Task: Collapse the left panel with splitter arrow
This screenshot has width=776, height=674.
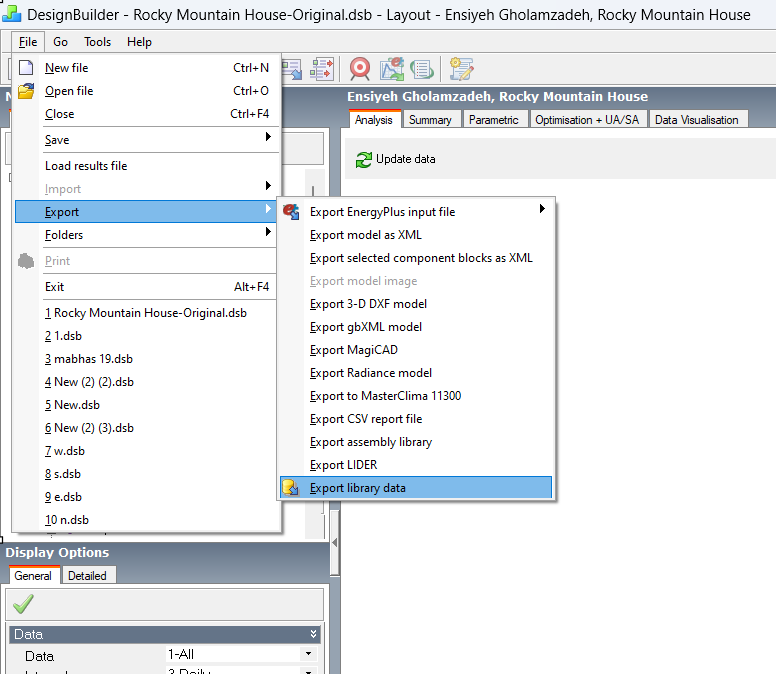Action: pyautogui.click(x=335, y=543)
